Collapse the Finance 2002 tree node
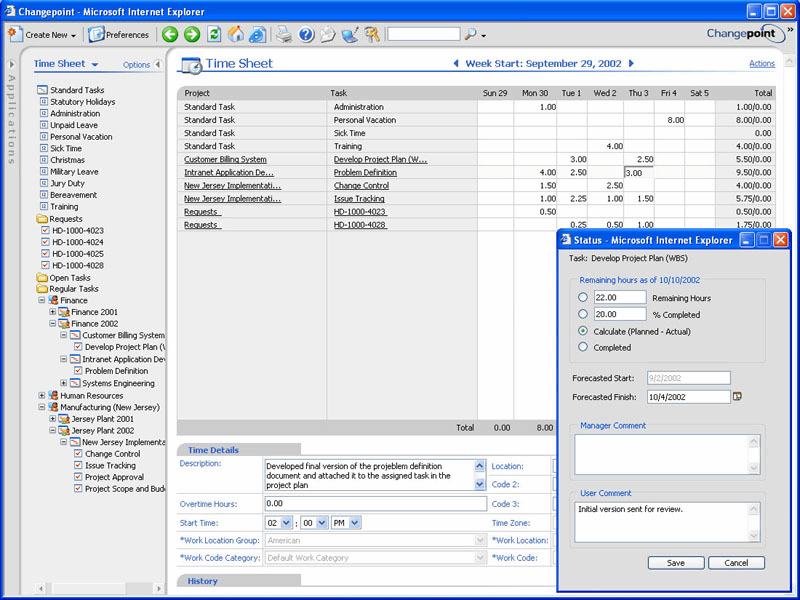800x600 pixels. (x=53, y=323)
